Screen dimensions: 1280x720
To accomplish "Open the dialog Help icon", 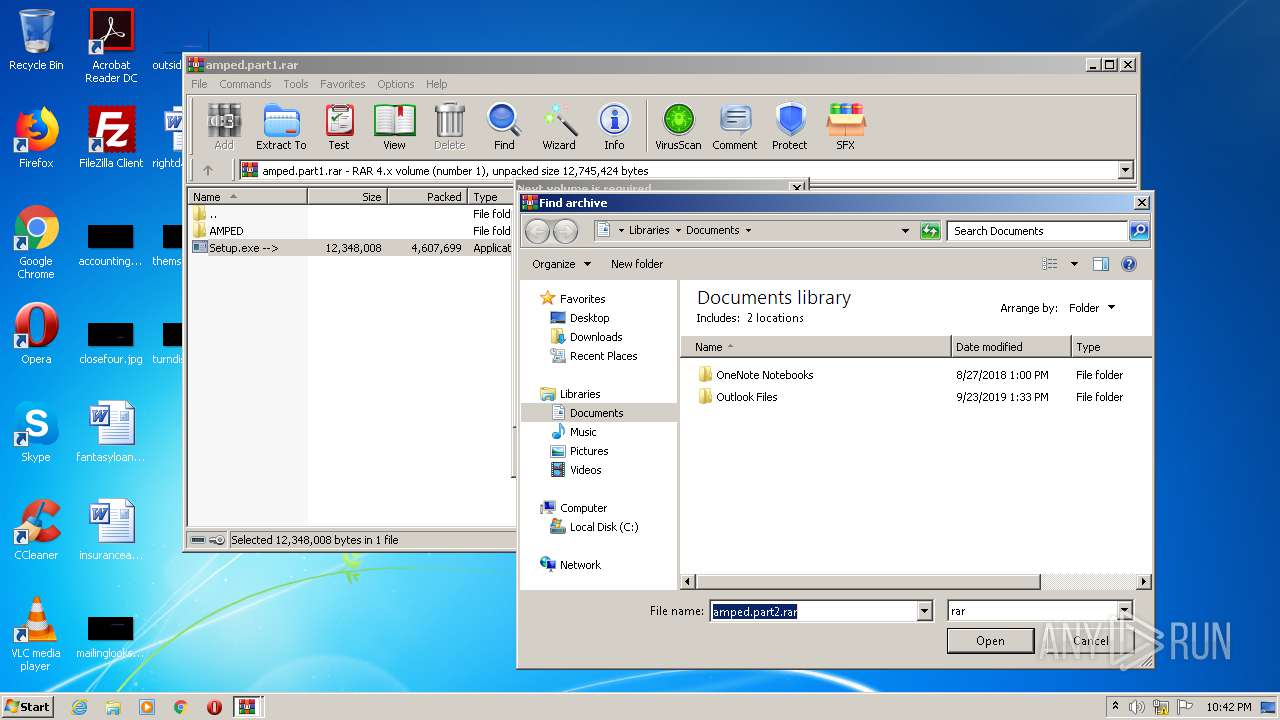I will click(x=1129, y=264).
